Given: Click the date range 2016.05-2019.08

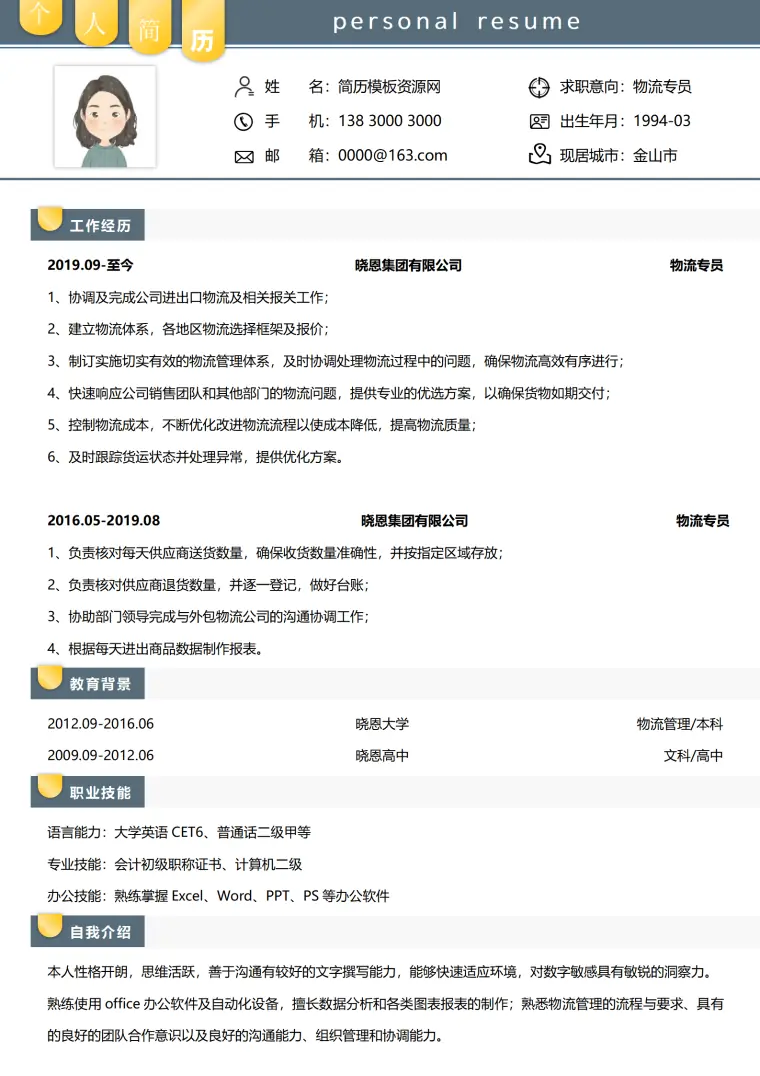Looking at the screenshot, I should click(x=104, y=520).
